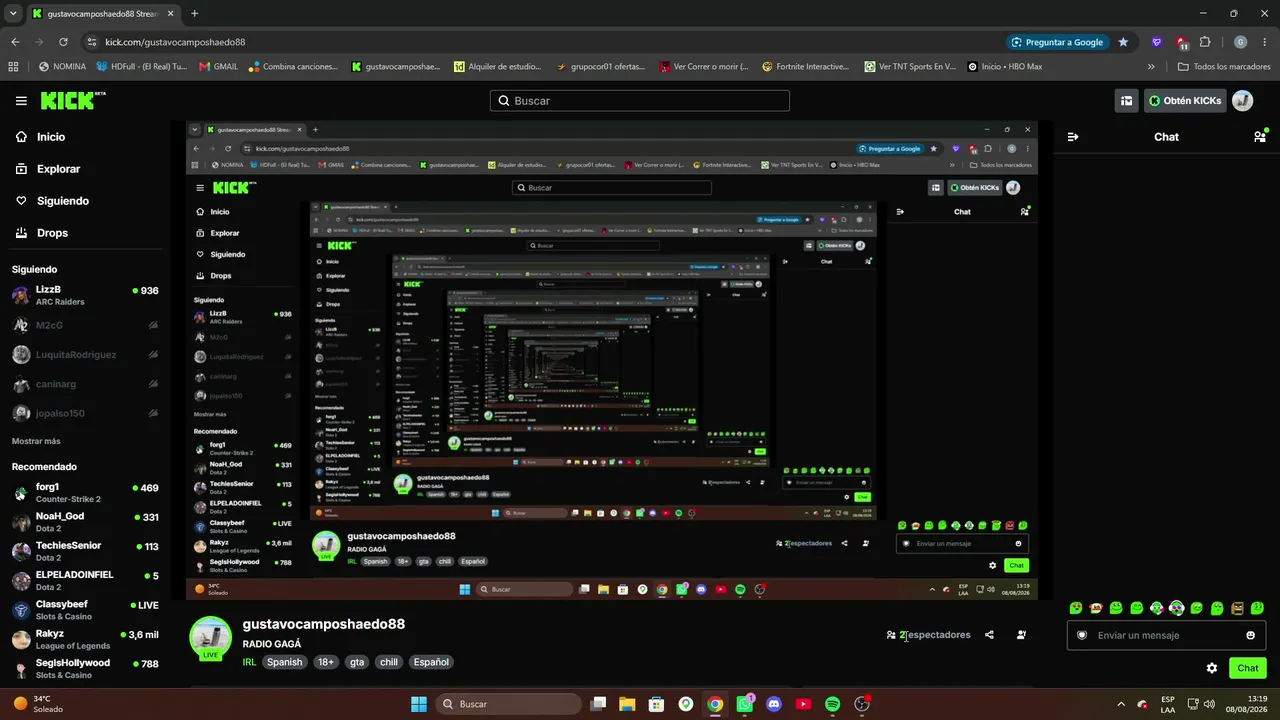Open WhatsApp from the taskbar
The image size is (1280, 720).
point(744,704)
